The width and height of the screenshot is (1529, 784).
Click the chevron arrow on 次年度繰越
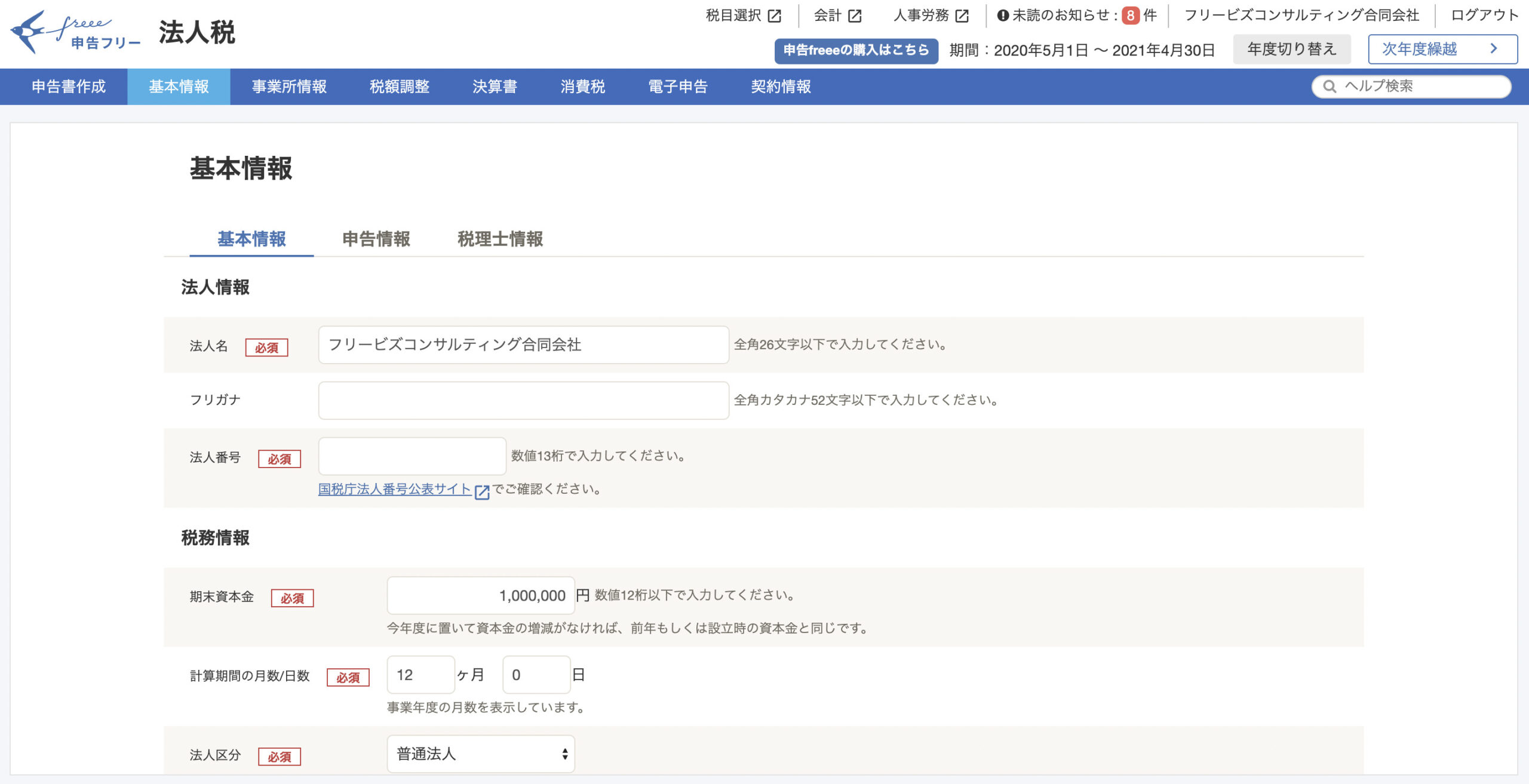tap(1494, 49)
